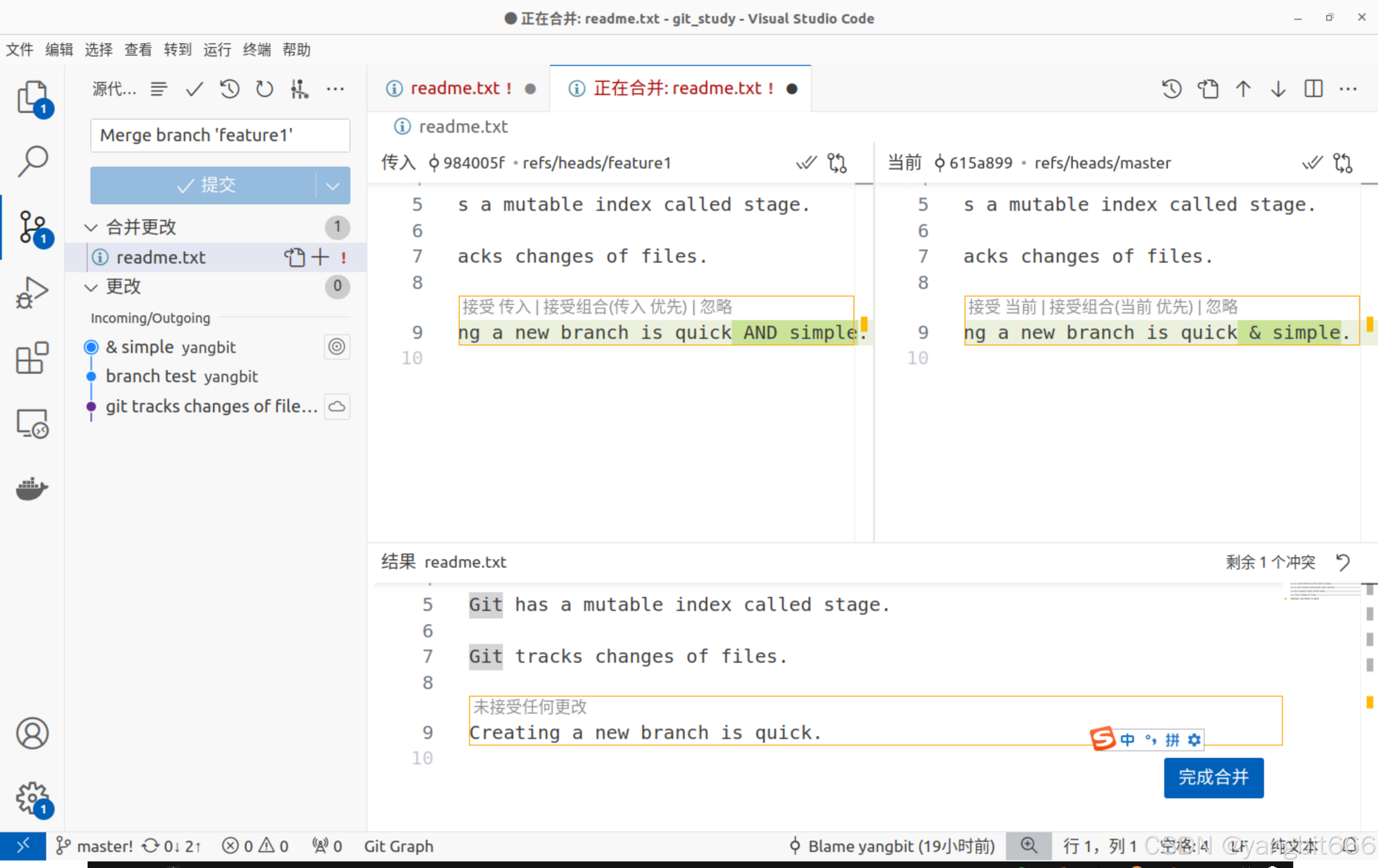Stage readme.txt with the plus icon
1378x868 pixels.
coord(320,257)
